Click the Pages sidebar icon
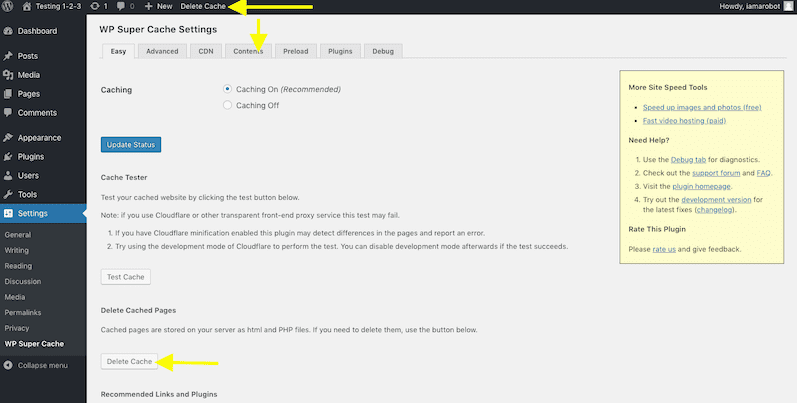The image size is (797, 403). point(8,94)
